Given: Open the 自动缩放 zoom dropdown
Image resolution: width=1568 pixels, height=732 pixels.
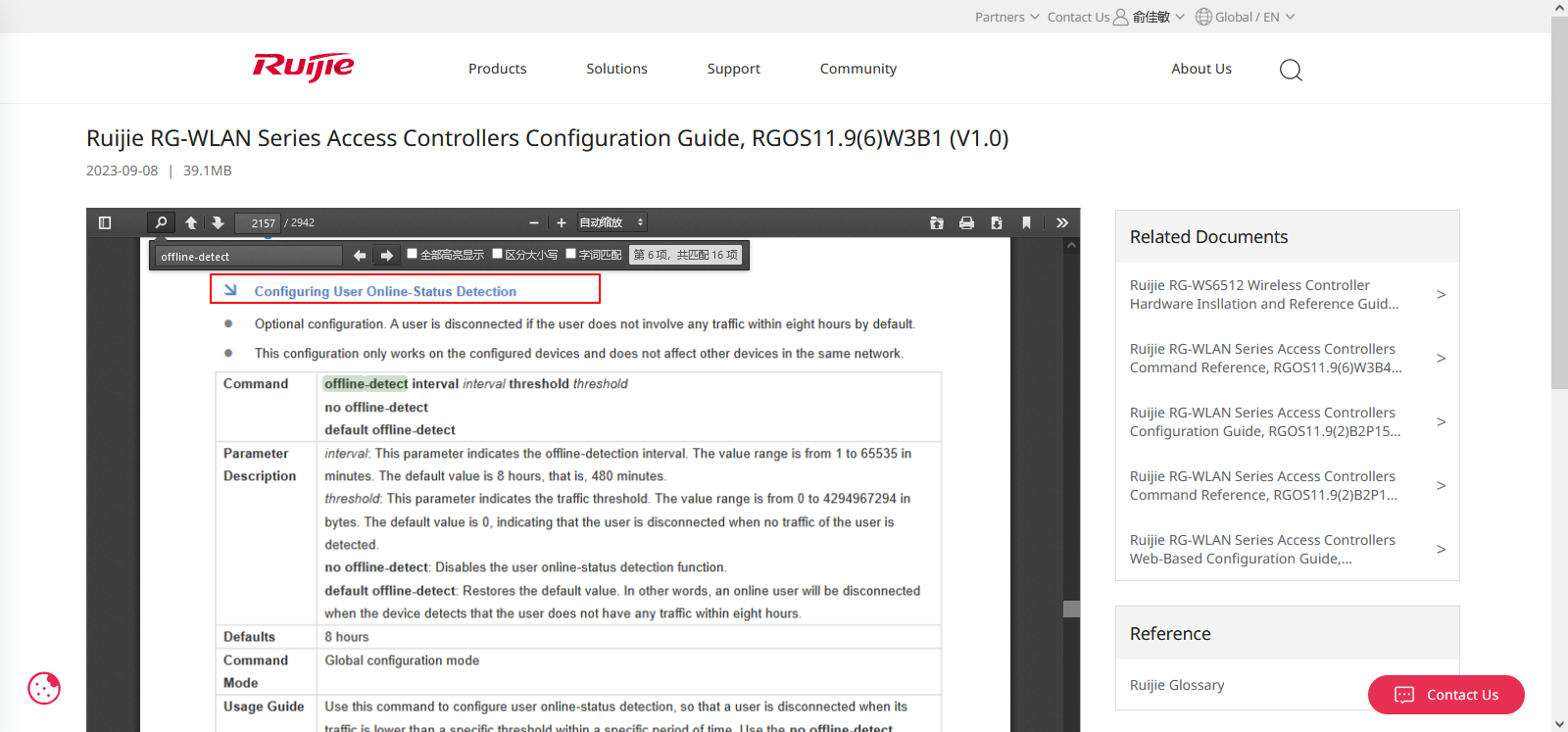Looking at the screenshot, I should click(x=612, y=223).
